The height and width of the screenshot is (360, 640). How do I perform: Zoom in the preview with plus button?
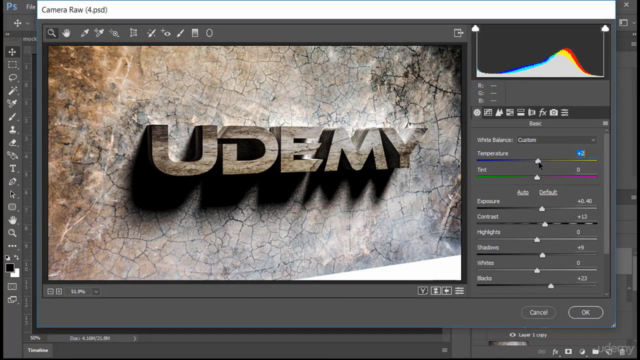59,291
